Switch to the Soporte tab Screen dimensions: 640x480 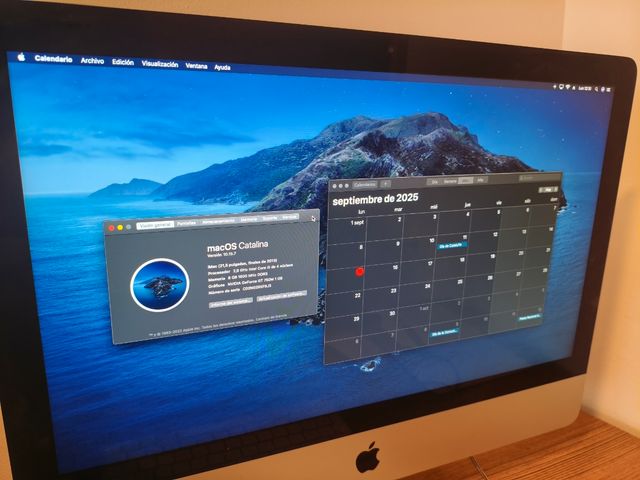[270, 218]
